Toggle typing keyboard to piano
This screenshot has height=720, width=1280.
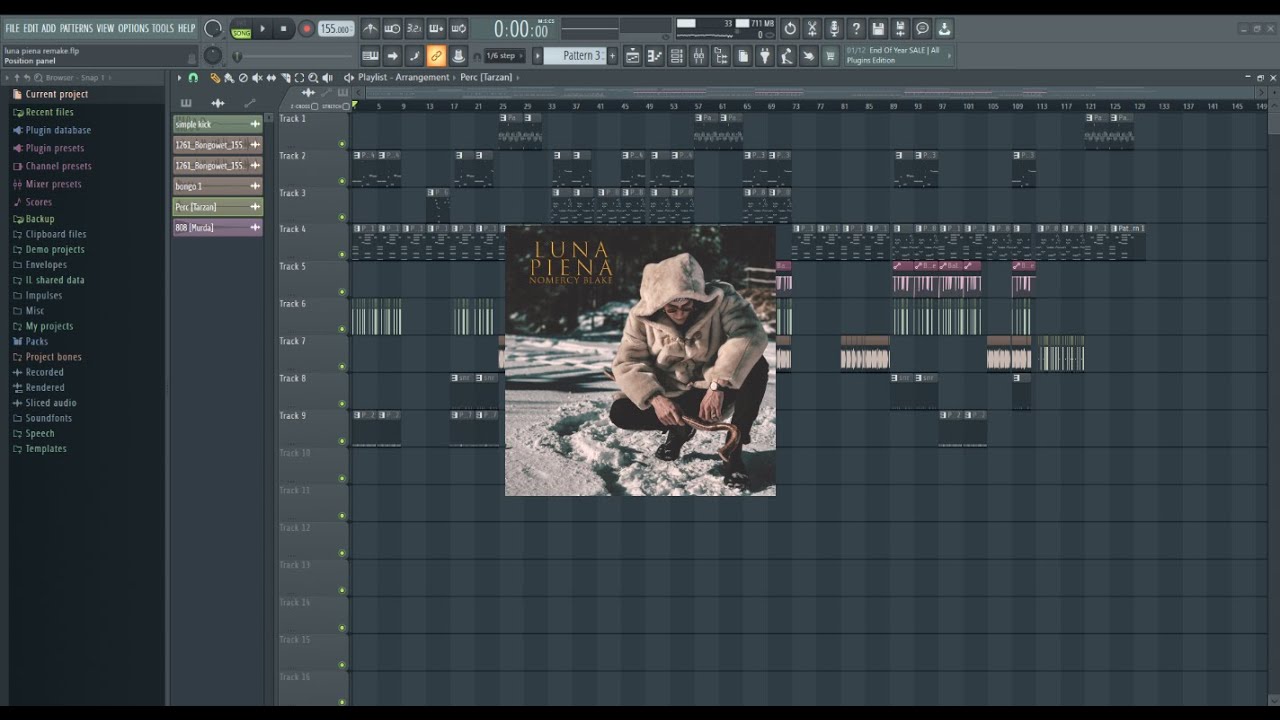coord(369,56)
